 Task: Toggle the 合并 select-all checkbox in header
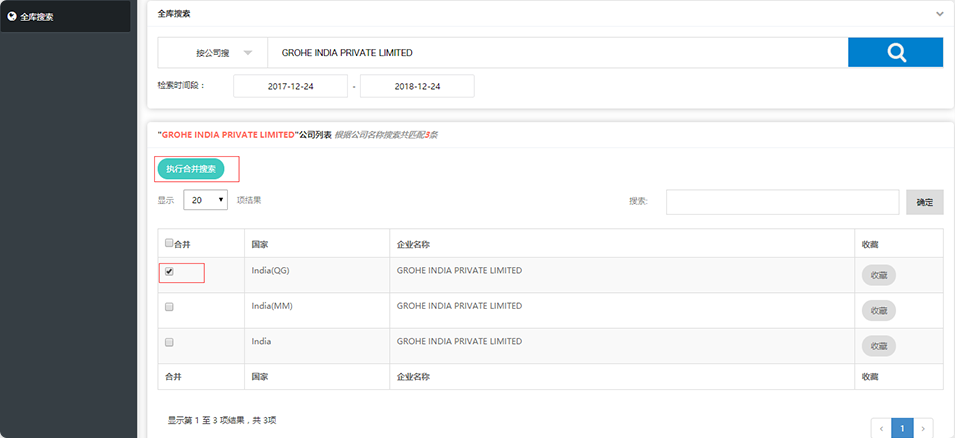[x=169, y=243]
